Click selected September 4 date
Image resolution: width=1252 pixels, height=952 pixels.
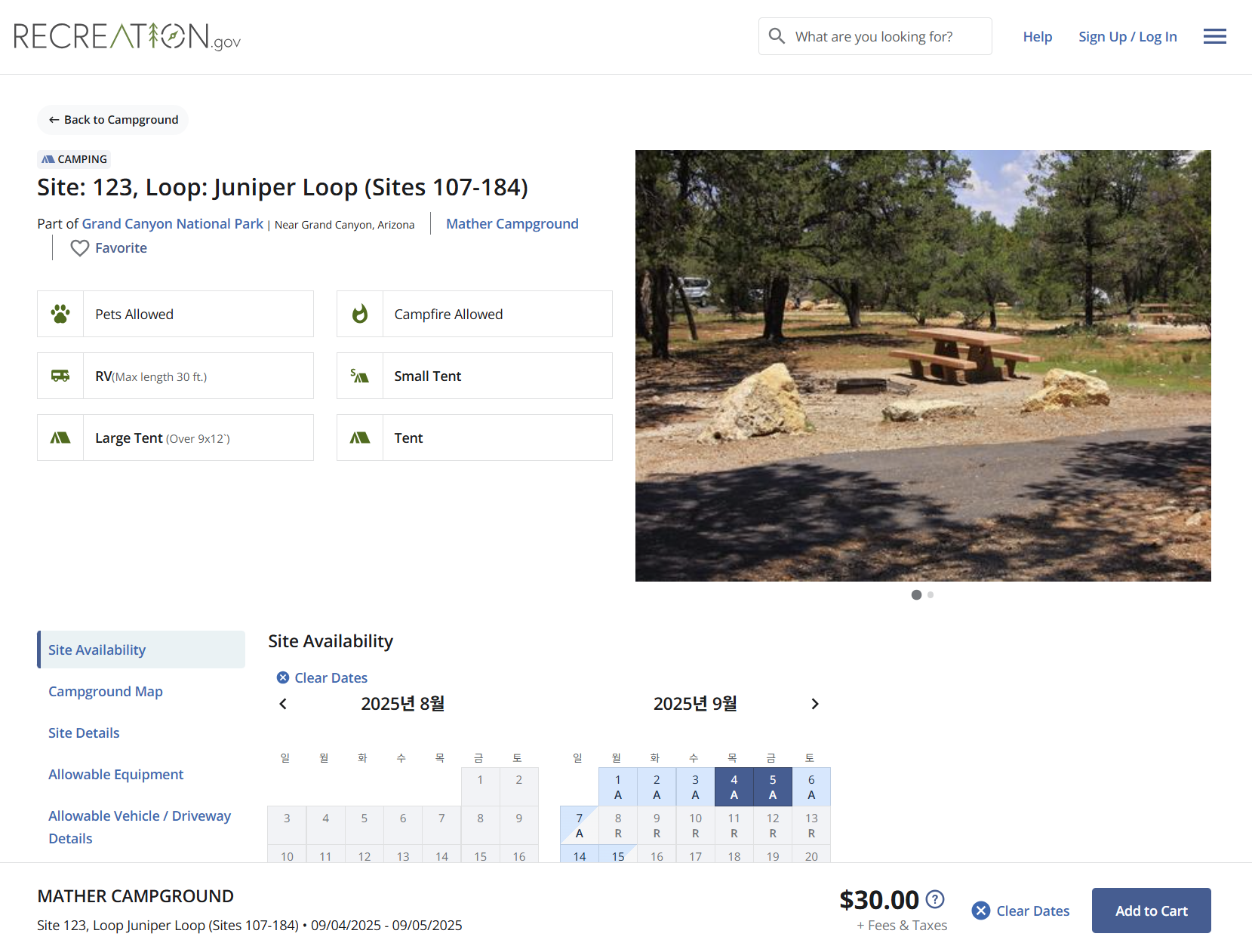(734, 787)
